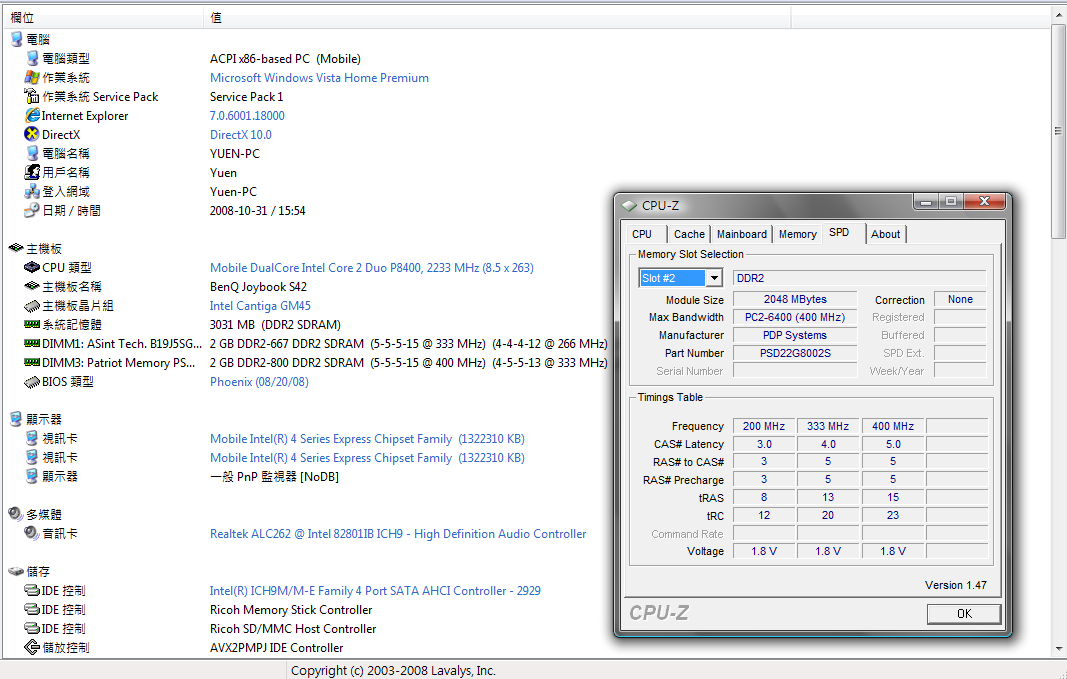Switch to the CPU tab in CPU-Z
The image size is (1067, 679).
(x=642, y=234)
